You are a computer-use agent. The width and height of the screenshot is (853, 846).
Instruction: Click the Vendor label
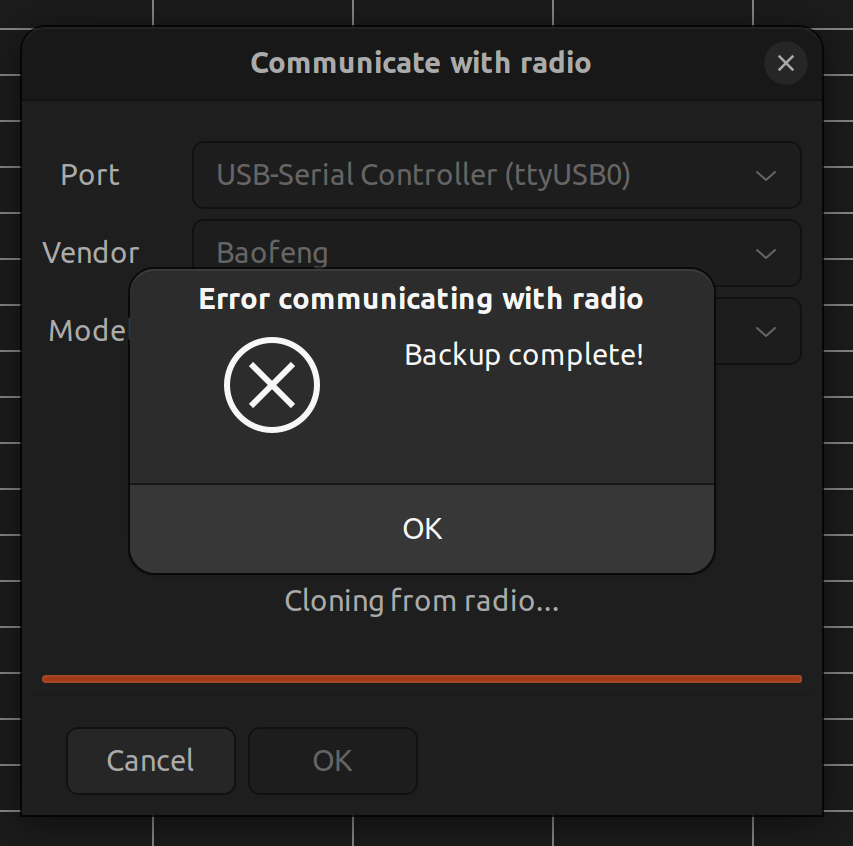pos(90,253)
